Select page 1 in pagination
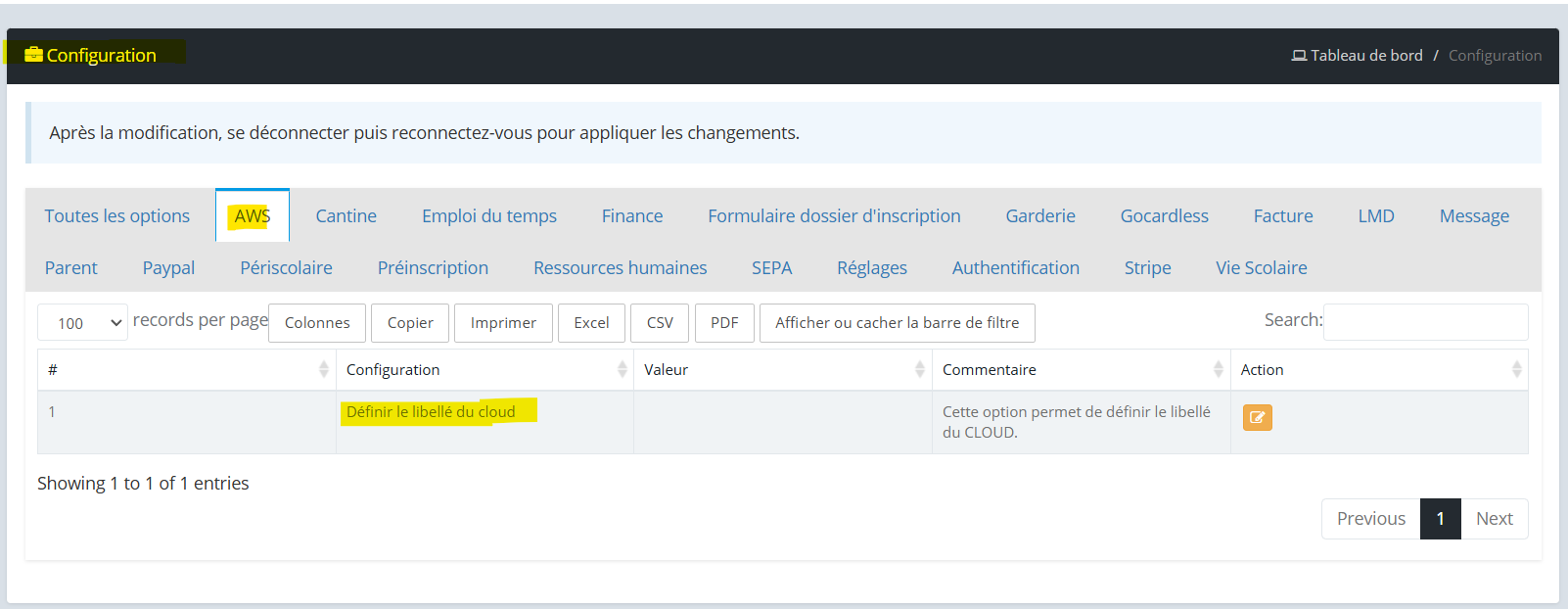Screen dimensions: 1568x609 [x=1441, y=518]
